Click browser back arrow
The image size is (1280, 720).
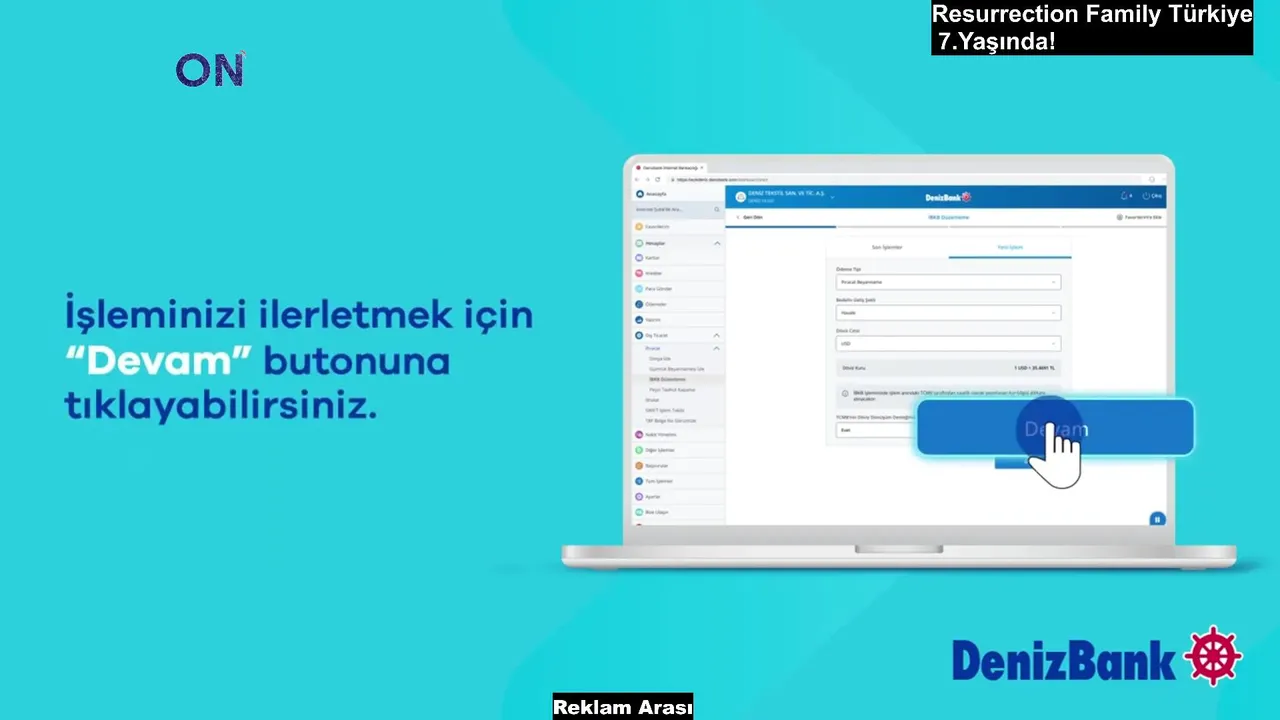[637, 179]
